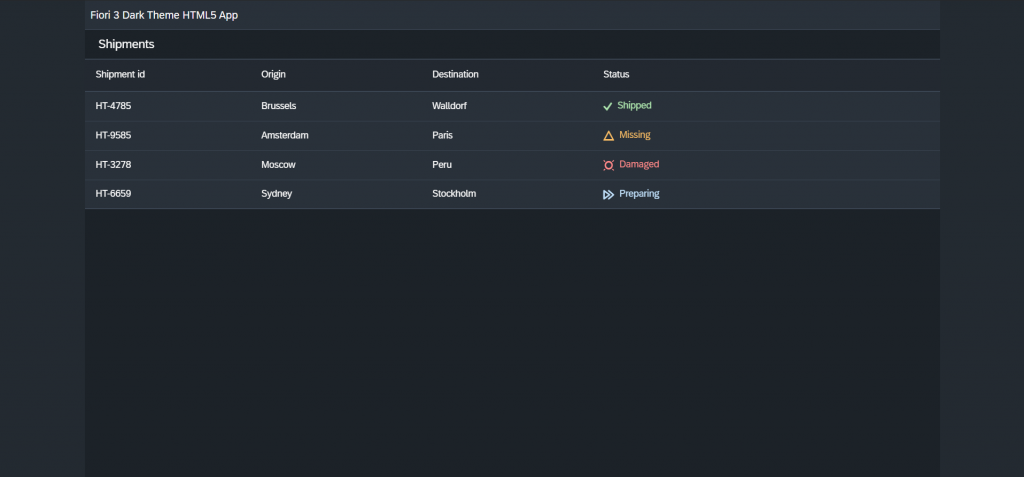The width and height of the screenshot is (1024, 477).
Task: Click the Preparing status text
Action: coord(639,194)
